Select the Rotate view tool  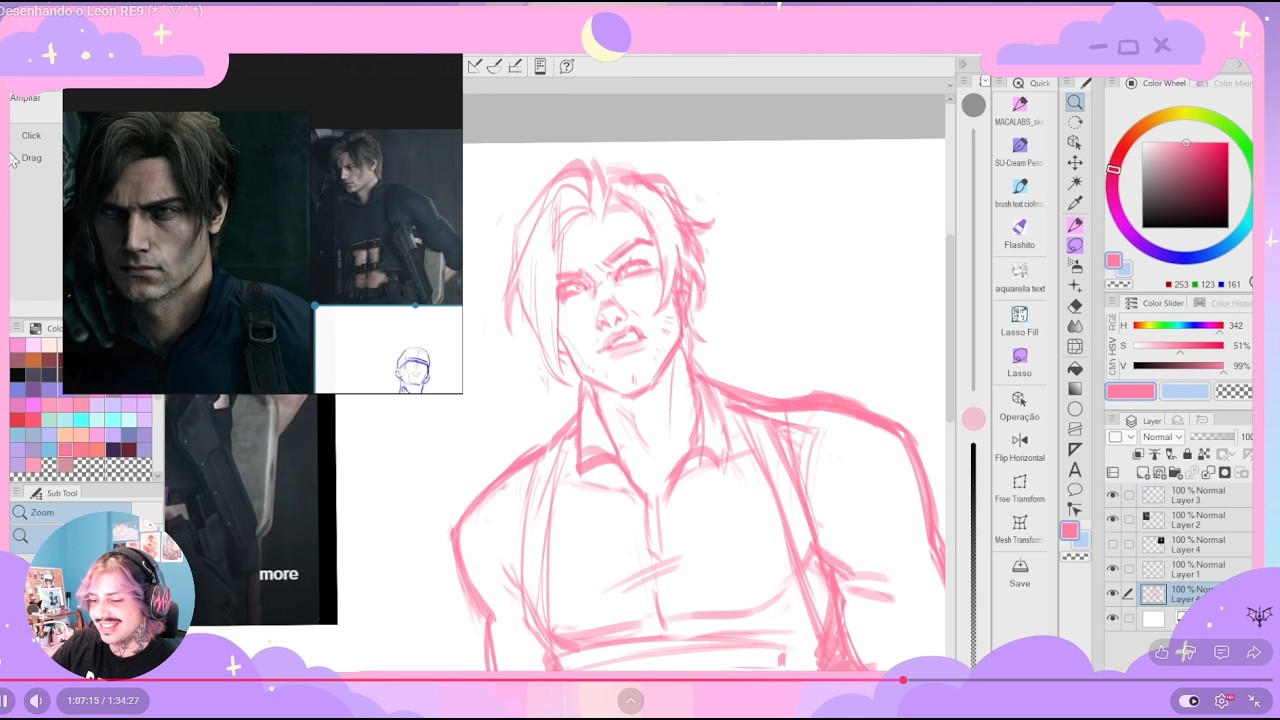coord(1075,122)
